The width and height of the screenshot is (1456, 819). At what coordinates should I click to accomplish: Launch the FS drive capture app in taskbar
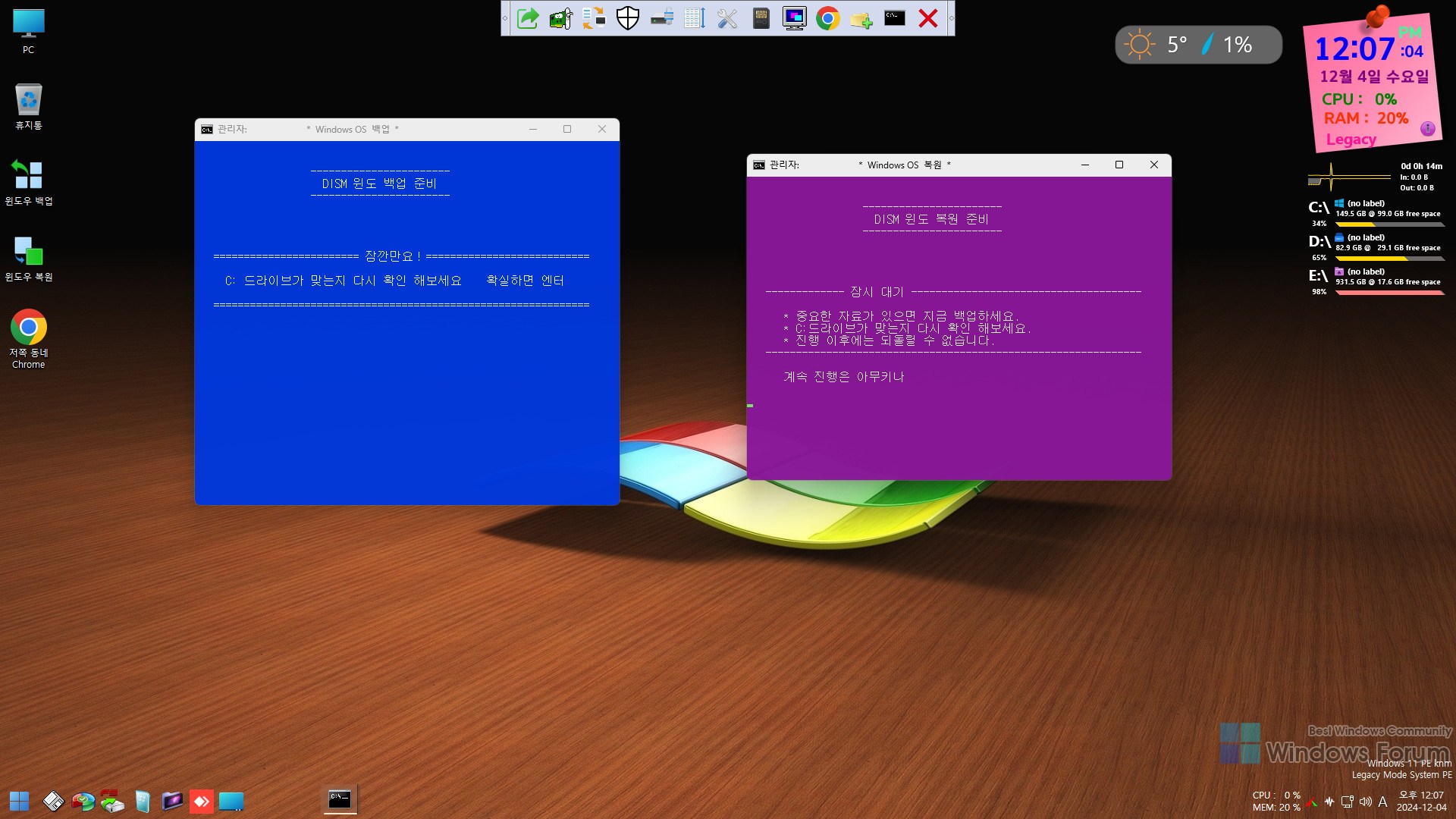[x=112, y=801]
